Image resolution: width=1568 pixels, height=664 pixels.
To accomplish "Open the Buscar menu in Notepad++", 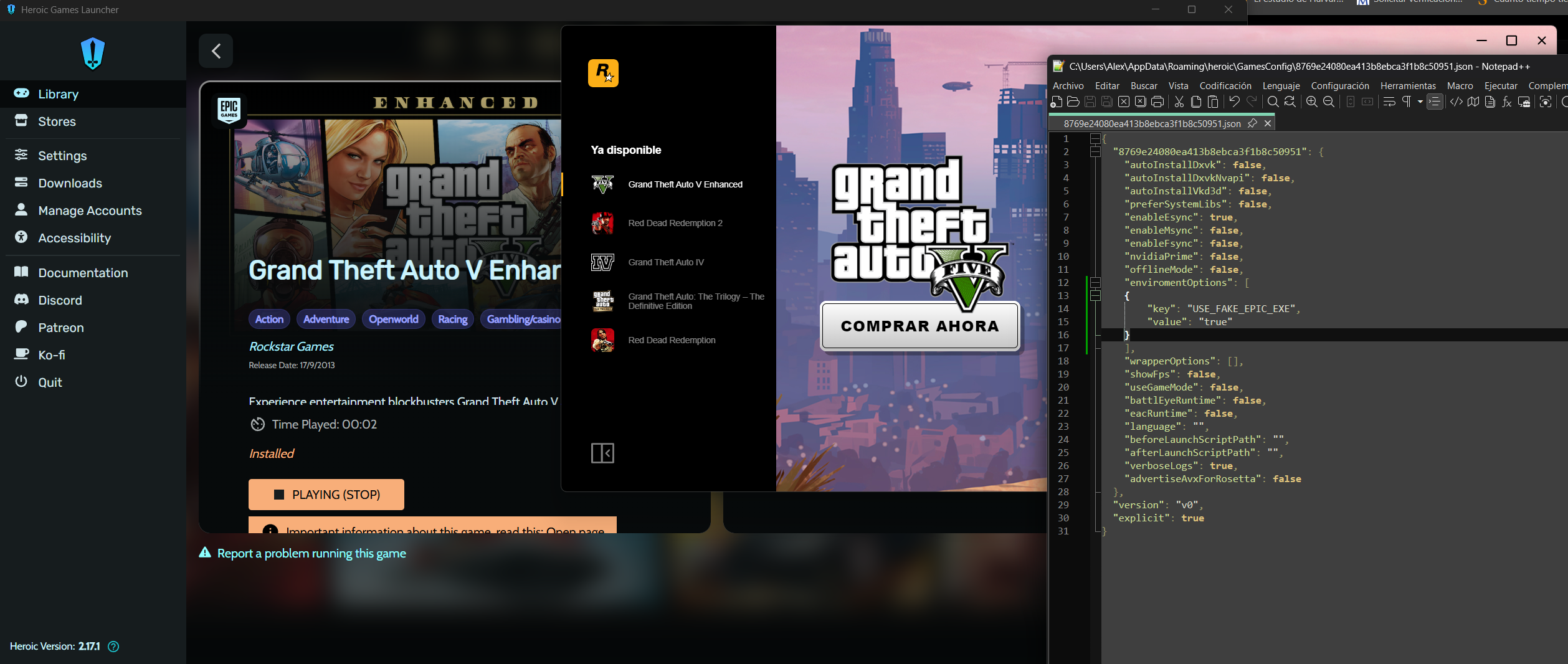I will point(1144,86).
